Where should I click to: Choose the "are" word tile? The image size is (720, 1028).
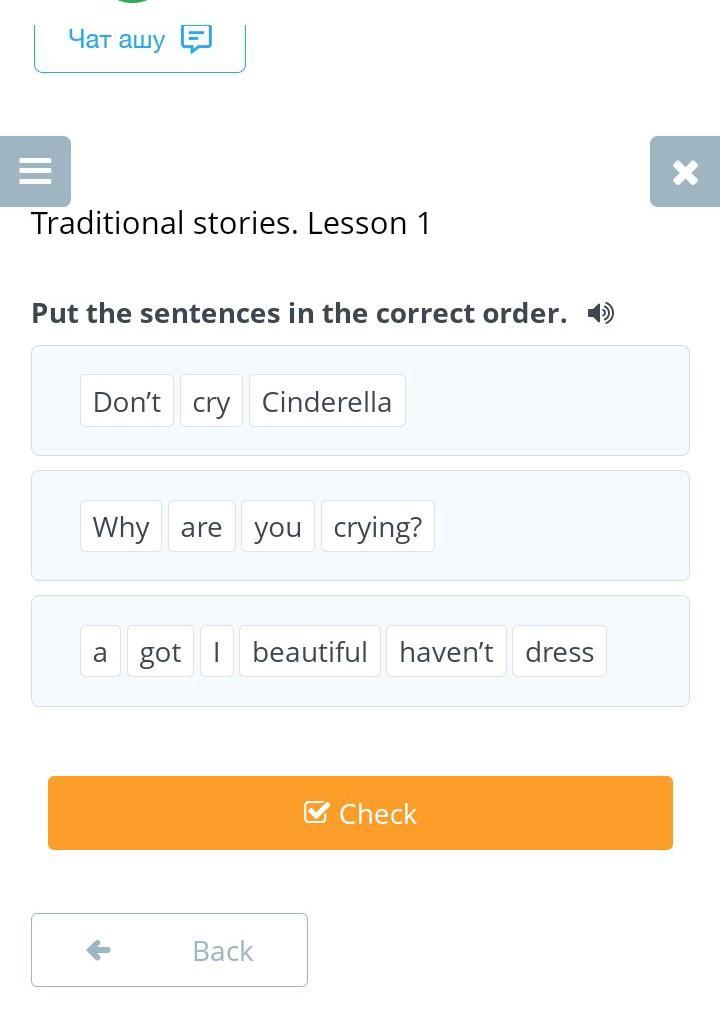click(x=202, y=526)
